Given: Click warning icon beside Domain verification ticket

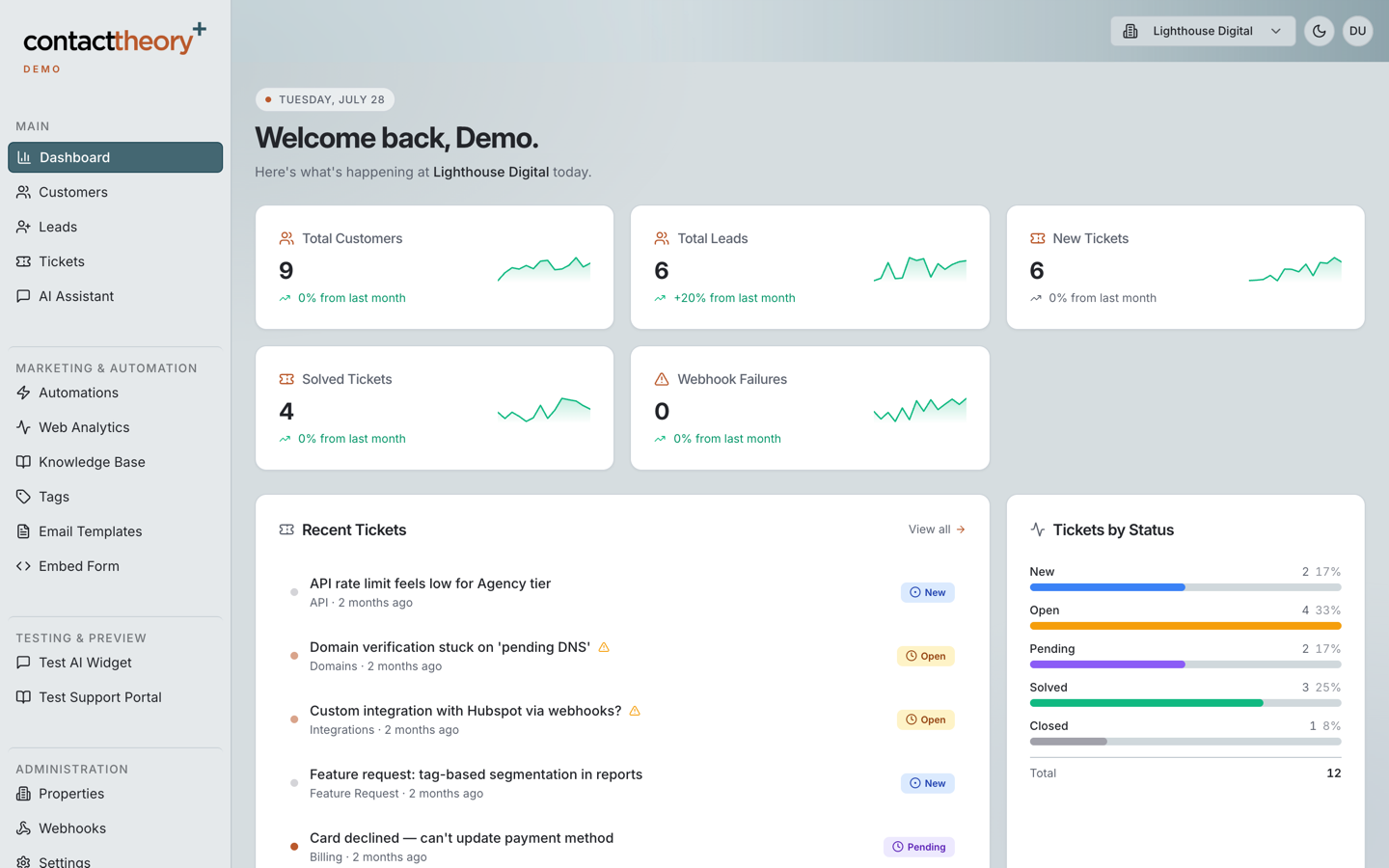Looking at the screenshot, I should point(604,647).
